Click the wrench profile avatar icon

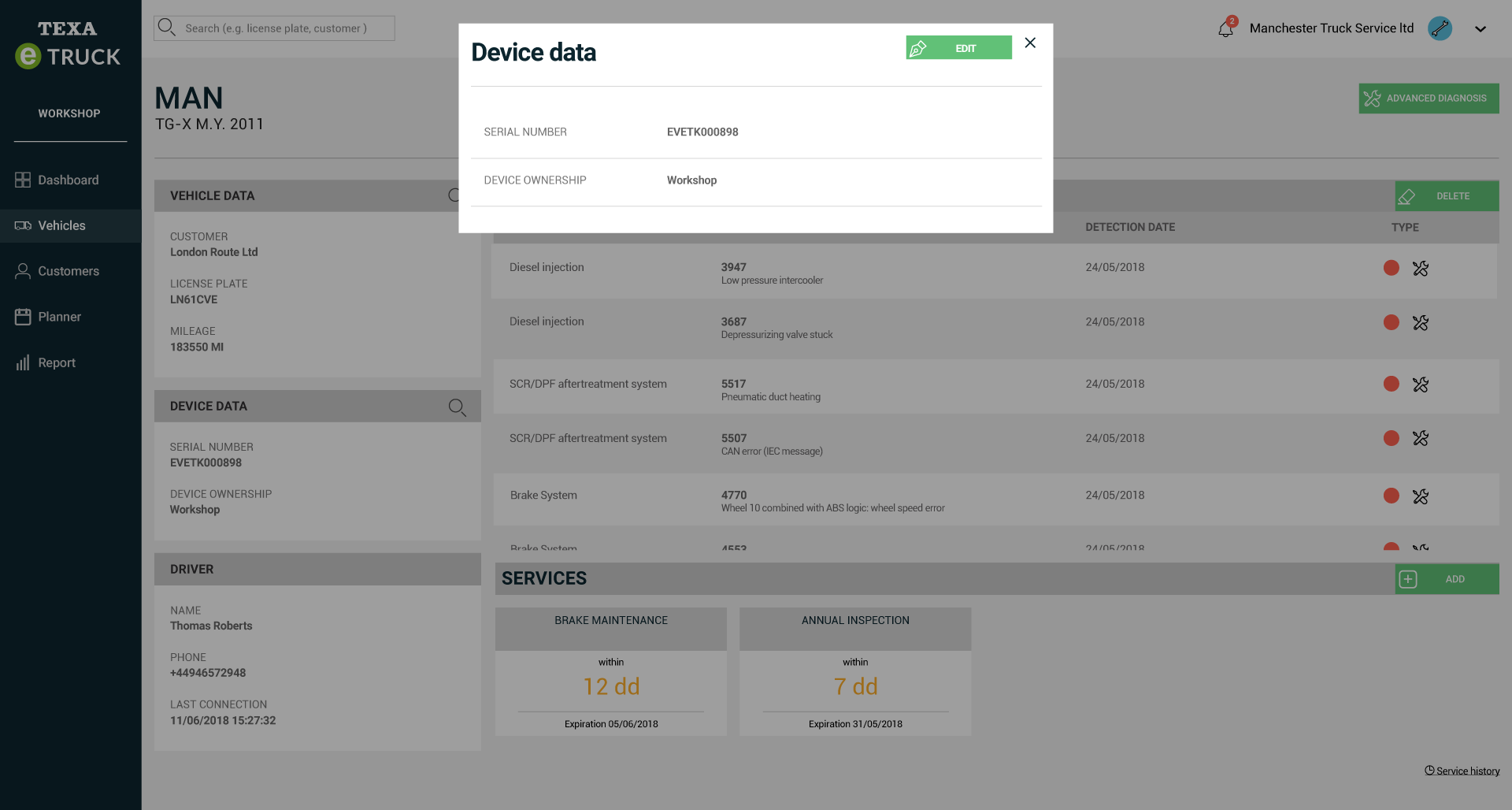coord(1440,28)
